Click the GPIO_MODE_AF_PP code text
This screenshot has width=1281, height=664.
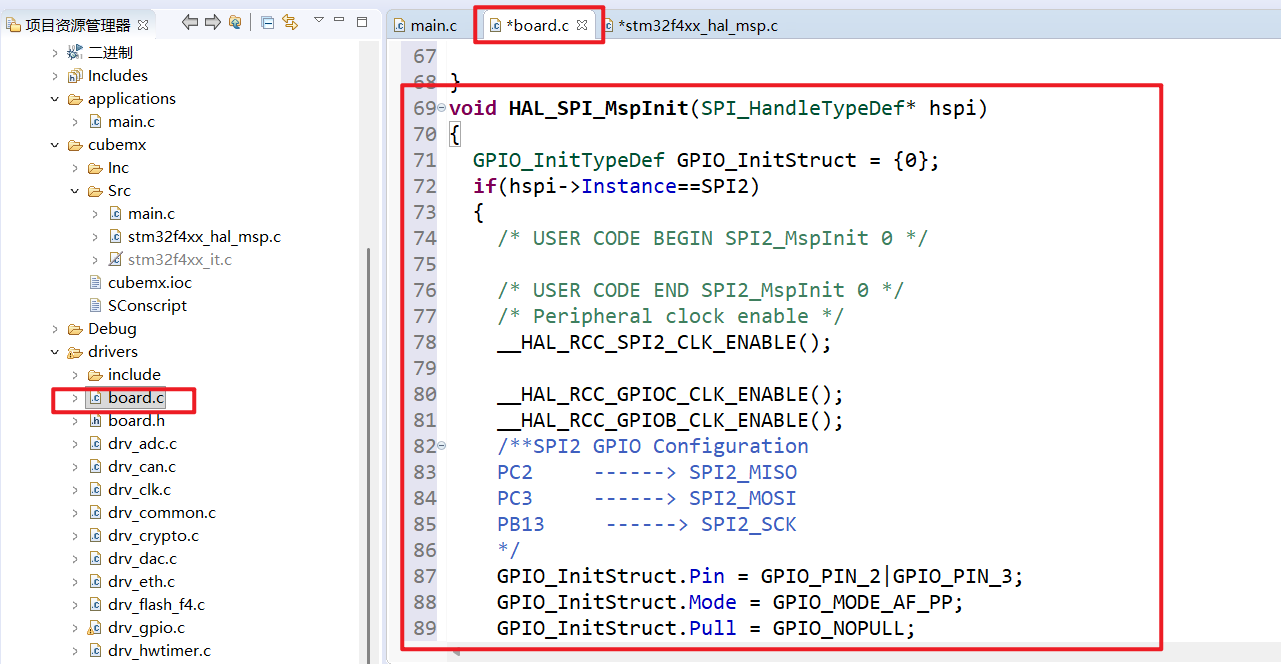tap(860, 602)
